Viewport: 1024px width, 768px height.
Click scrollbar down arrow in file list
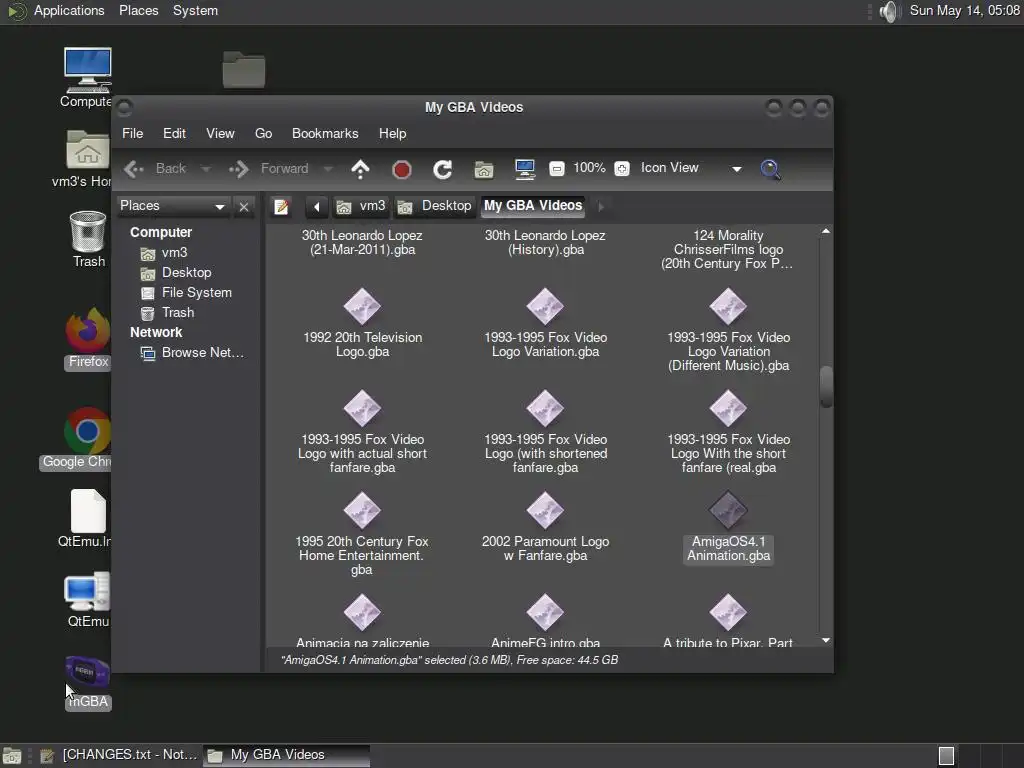[826, 641]
